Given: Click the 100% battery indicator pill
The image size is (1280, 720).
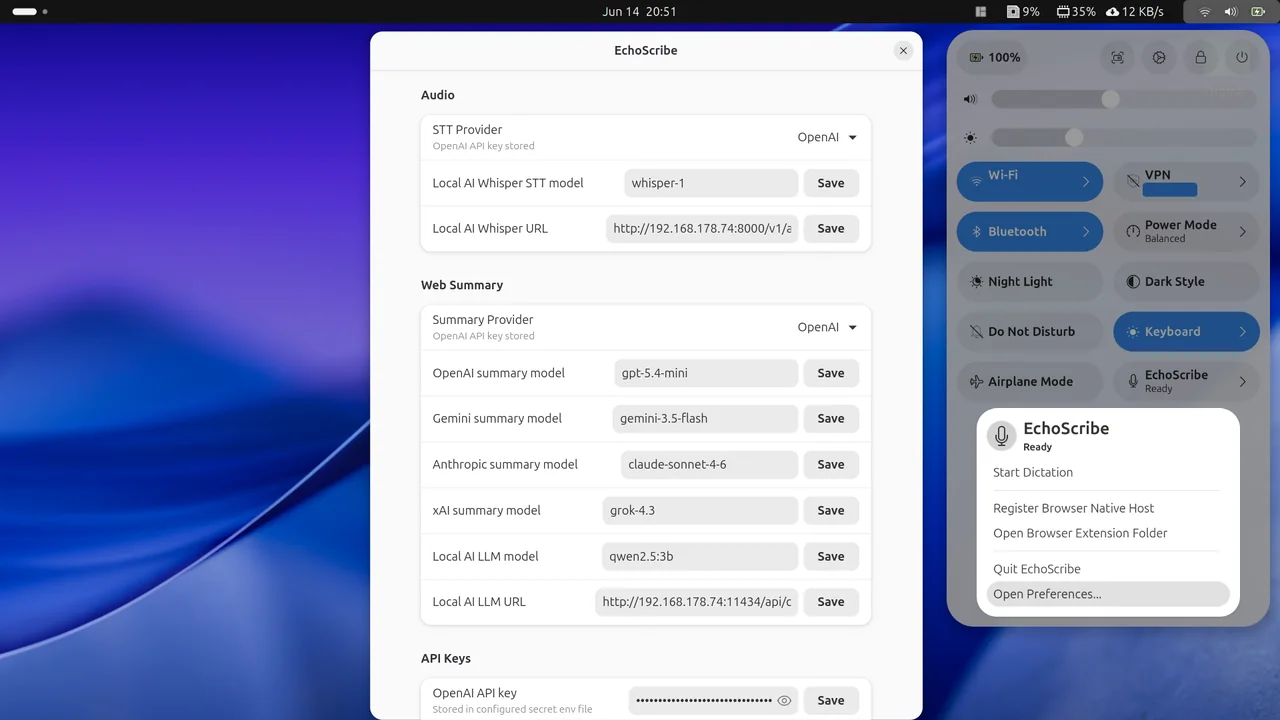Looking at the screenshot, I should click(x=995, y=58).
